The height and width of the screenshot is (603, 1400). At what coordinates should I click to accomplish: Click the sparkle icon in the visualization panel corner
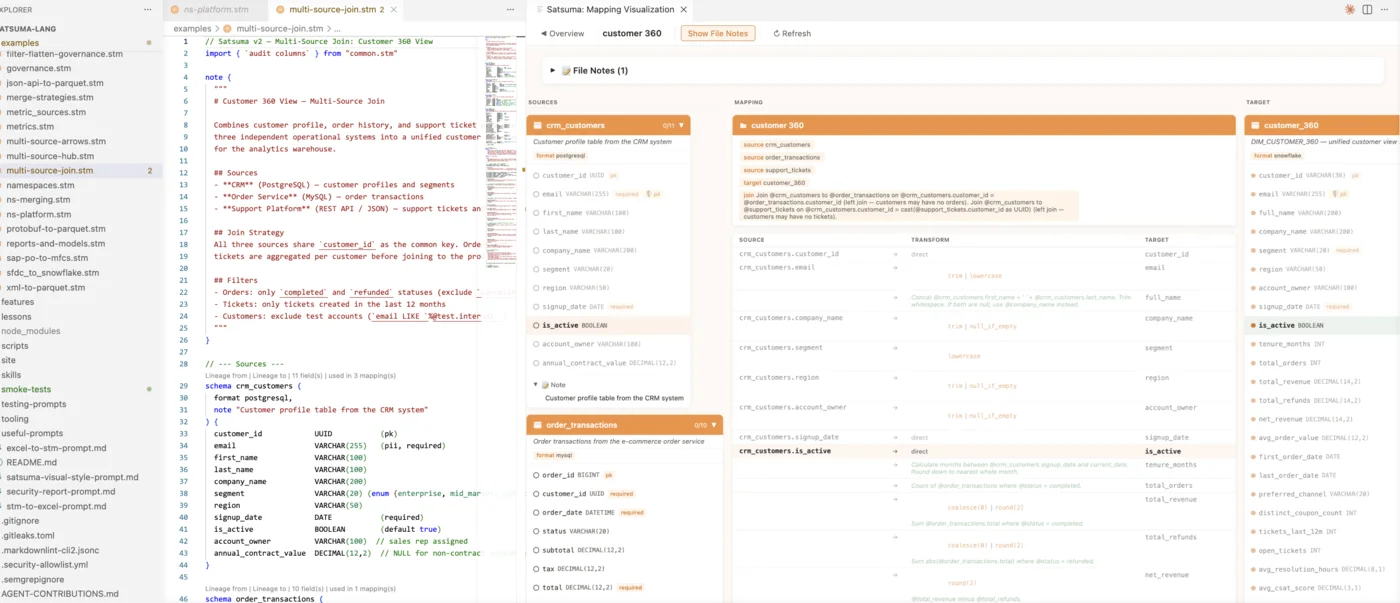pyautogui.click(x=1349, y=9)
